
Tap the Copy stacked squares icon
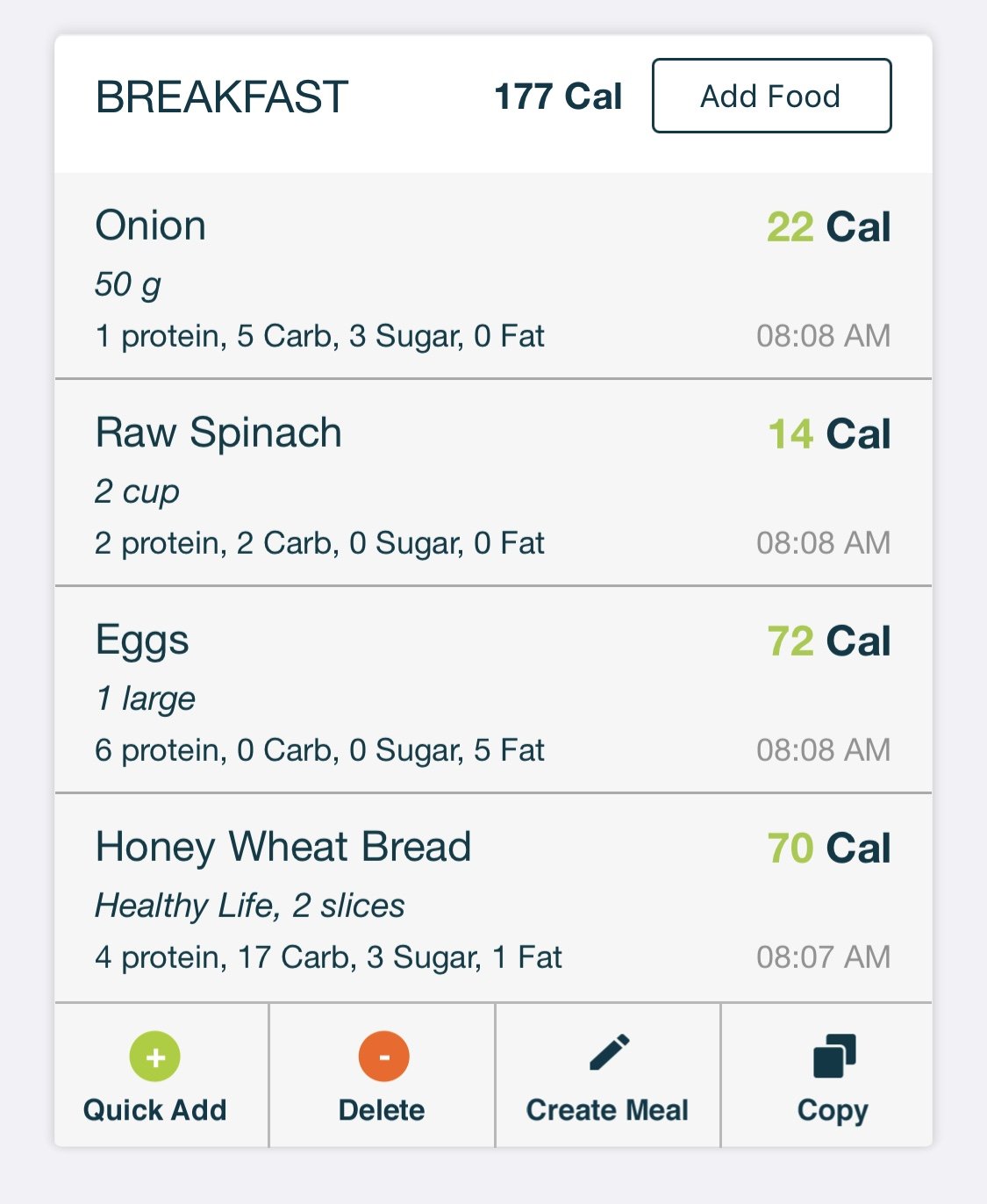pyautogui.click(x=834, y=1056)
